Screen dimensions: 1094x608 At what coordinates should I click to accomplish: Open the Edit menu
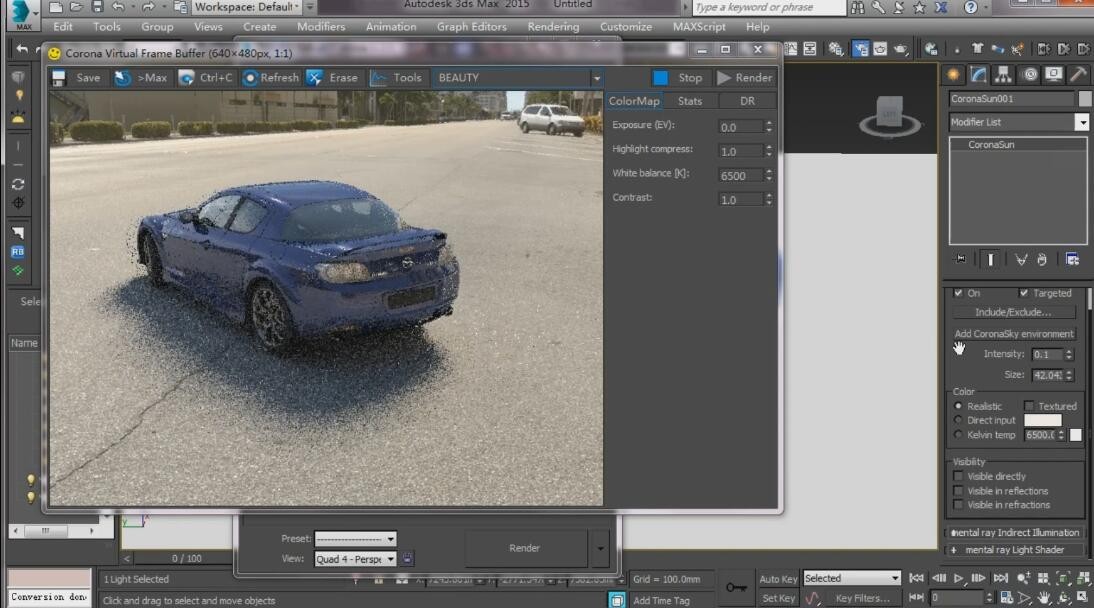coord(63,27)
